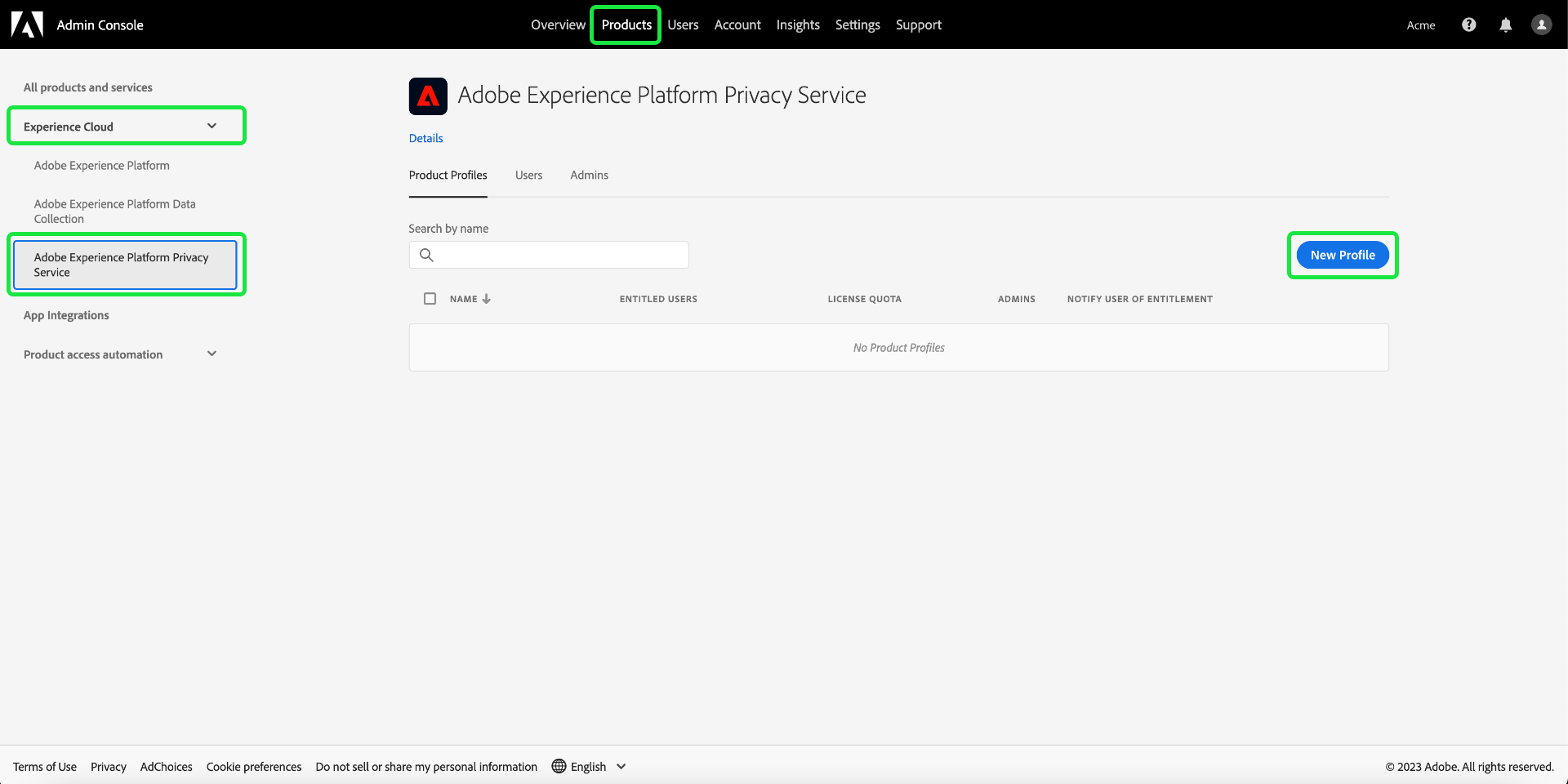This screenshot has height=784, width=1568.
Task: Open the Insights menu in top navigation
Action: click(797, 24)
